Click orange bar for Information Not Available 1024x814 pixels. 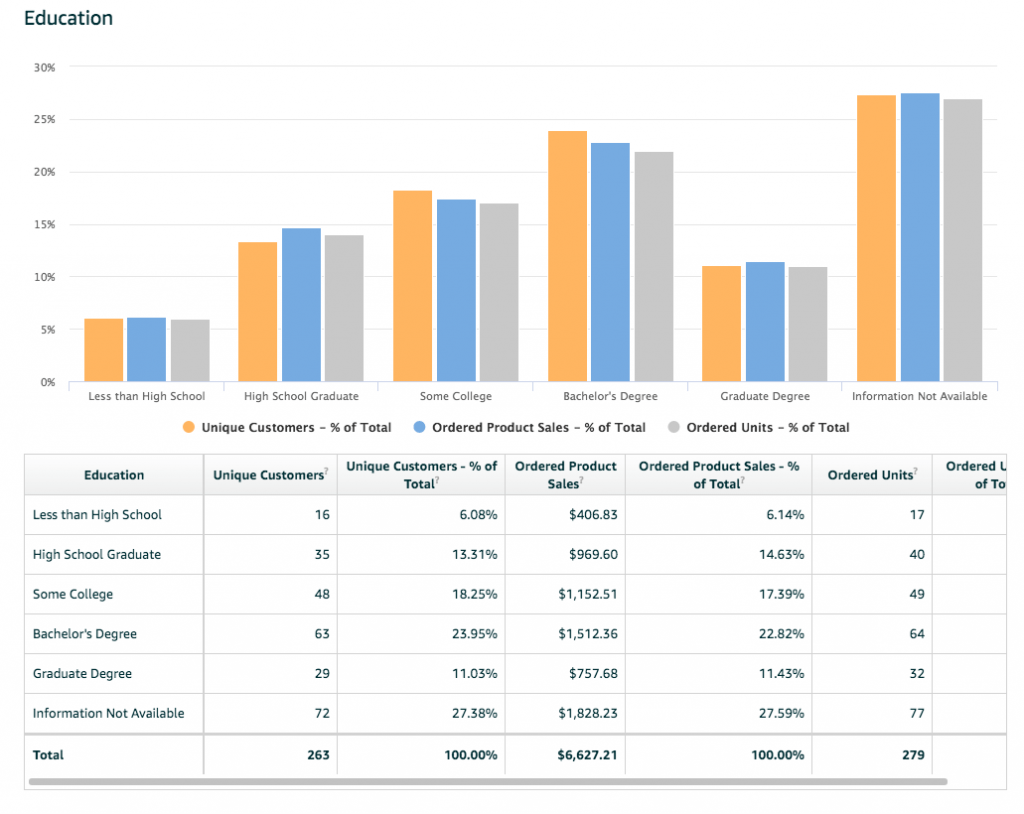(x=876, y=238)
